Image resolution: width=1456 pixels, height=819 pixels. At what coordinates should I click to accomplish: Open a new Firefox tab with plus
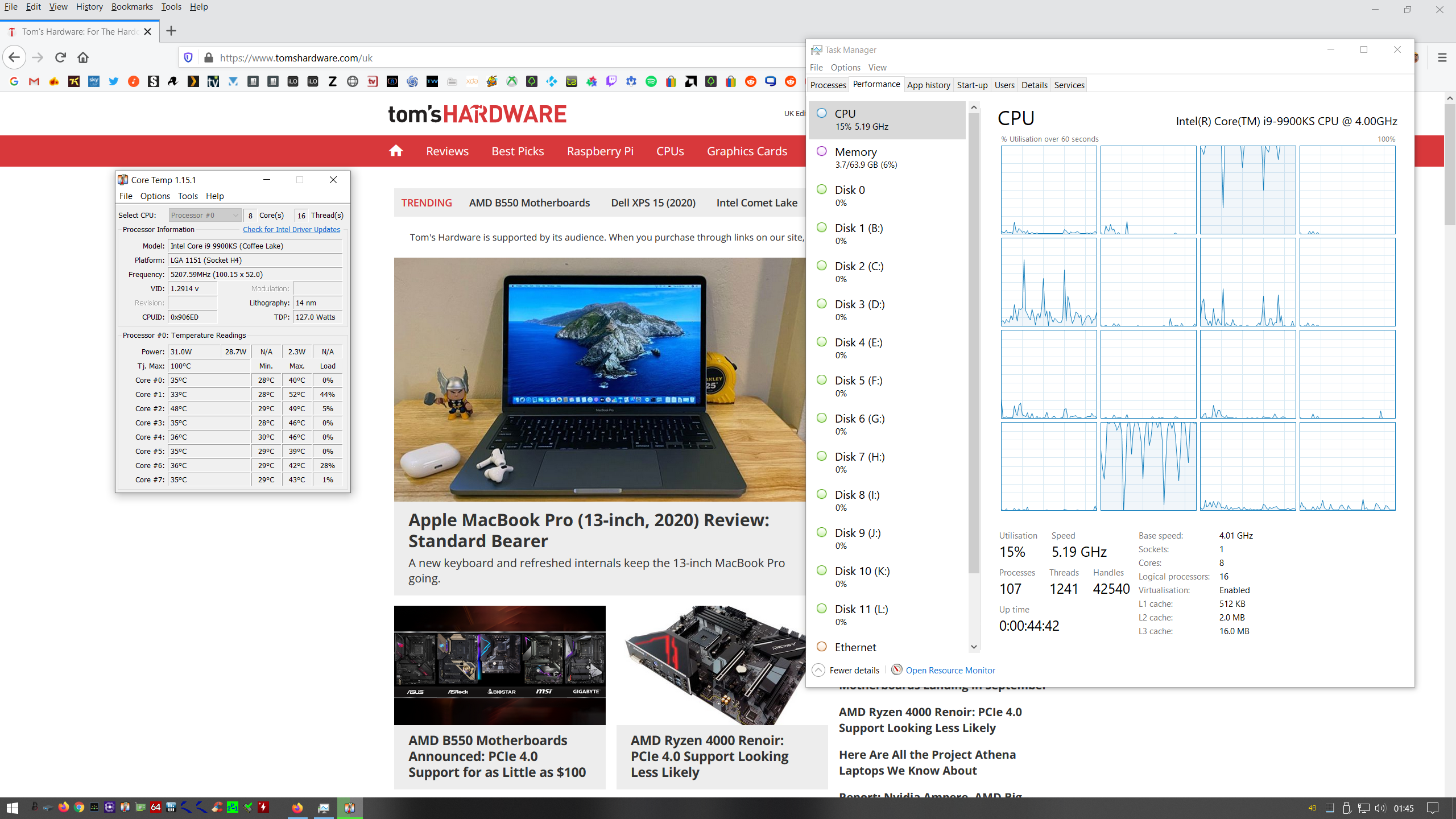[171, 31]
